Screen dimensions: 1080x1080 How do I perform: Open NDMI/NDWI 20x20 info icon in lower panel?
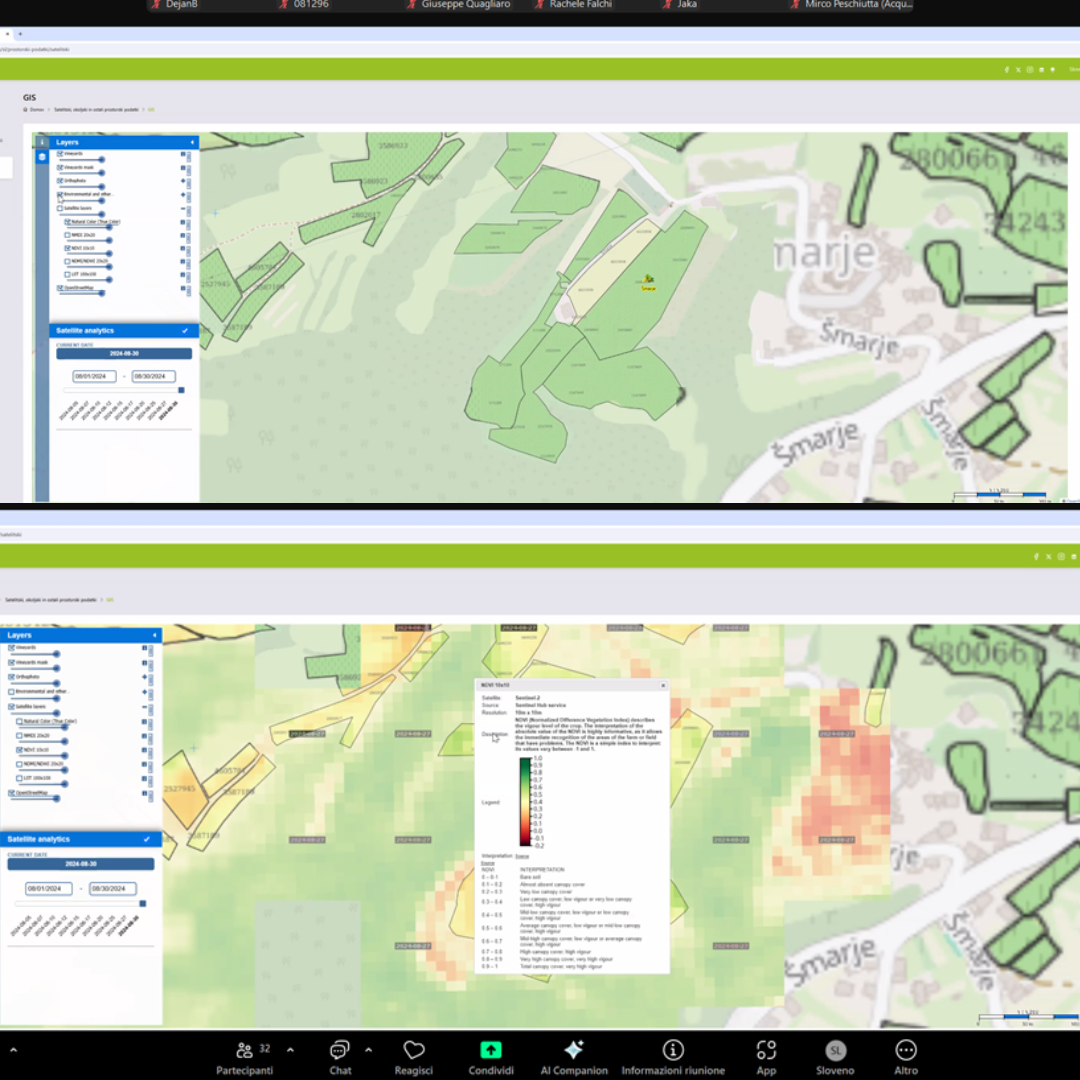pos(145,764)
